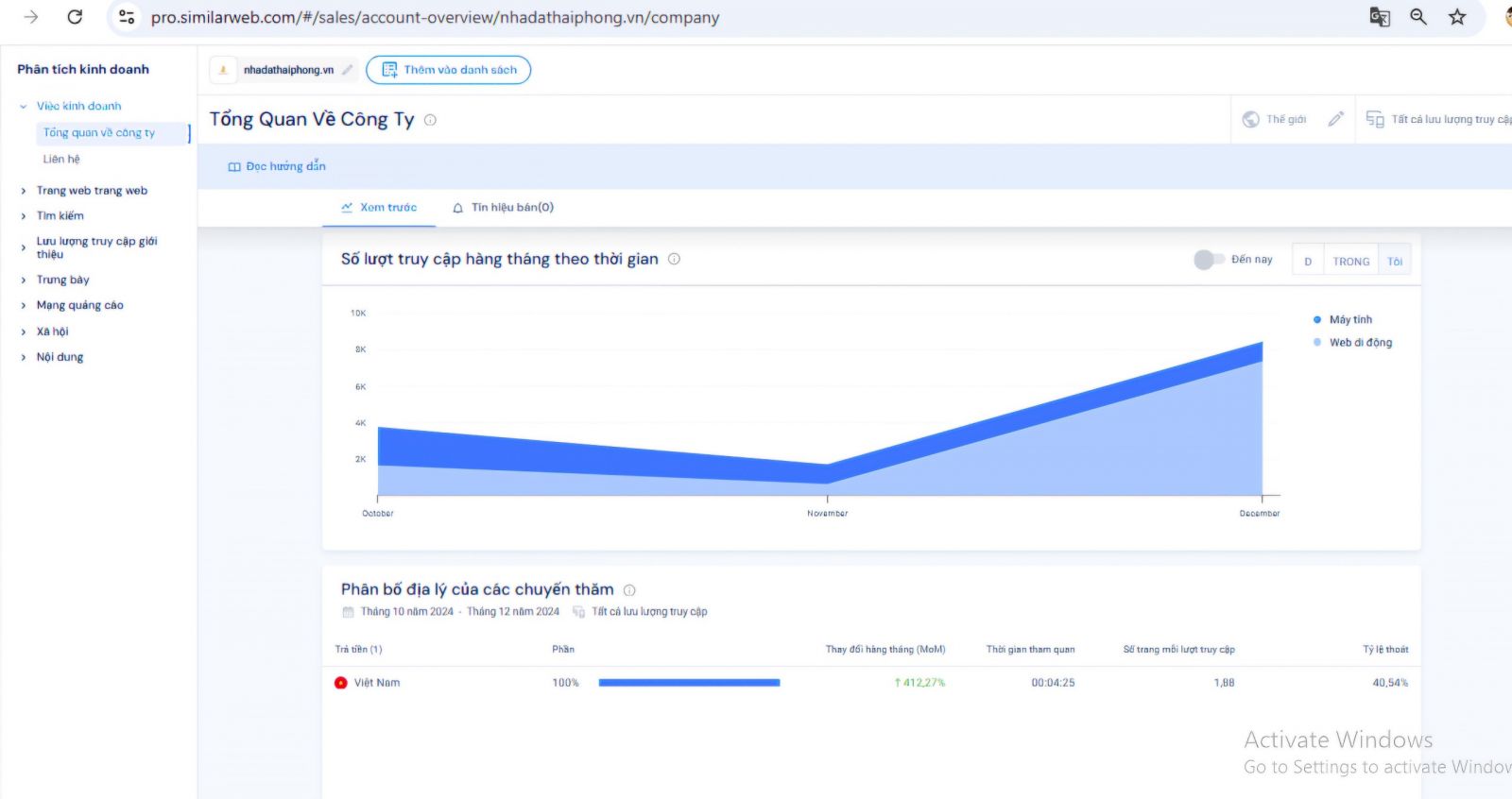This screenshot has width=1512, height=799.
Task: Expand the Trang web trang web section
Action: (x=92, y=191)
